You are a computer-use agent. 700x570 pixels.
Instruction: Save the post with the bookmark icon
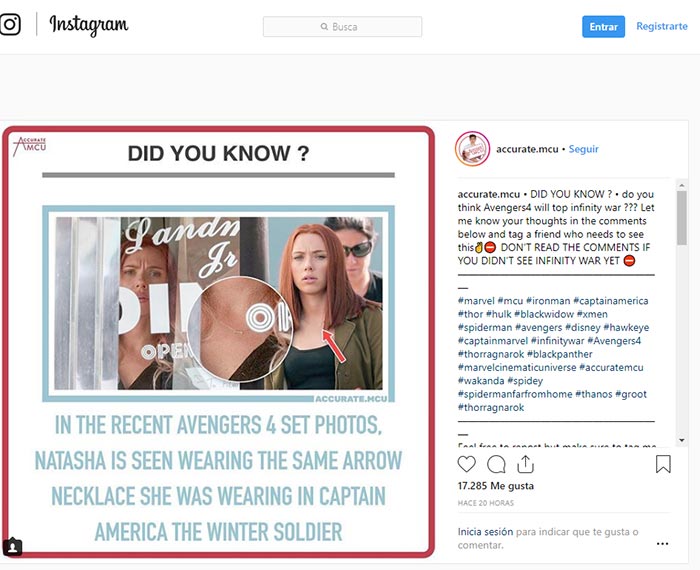pos(663,464)
